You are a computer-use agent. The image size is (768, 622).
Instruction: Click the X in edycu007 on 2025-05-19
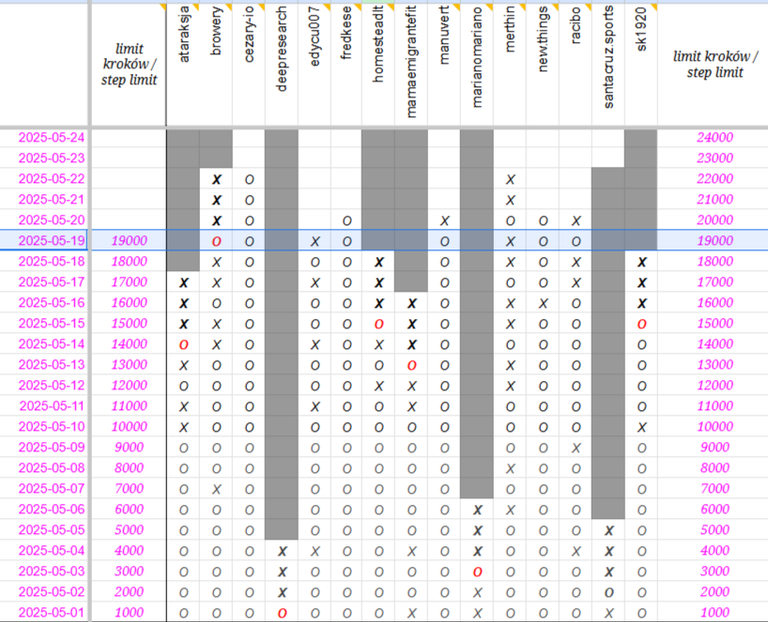coord(314,241)
